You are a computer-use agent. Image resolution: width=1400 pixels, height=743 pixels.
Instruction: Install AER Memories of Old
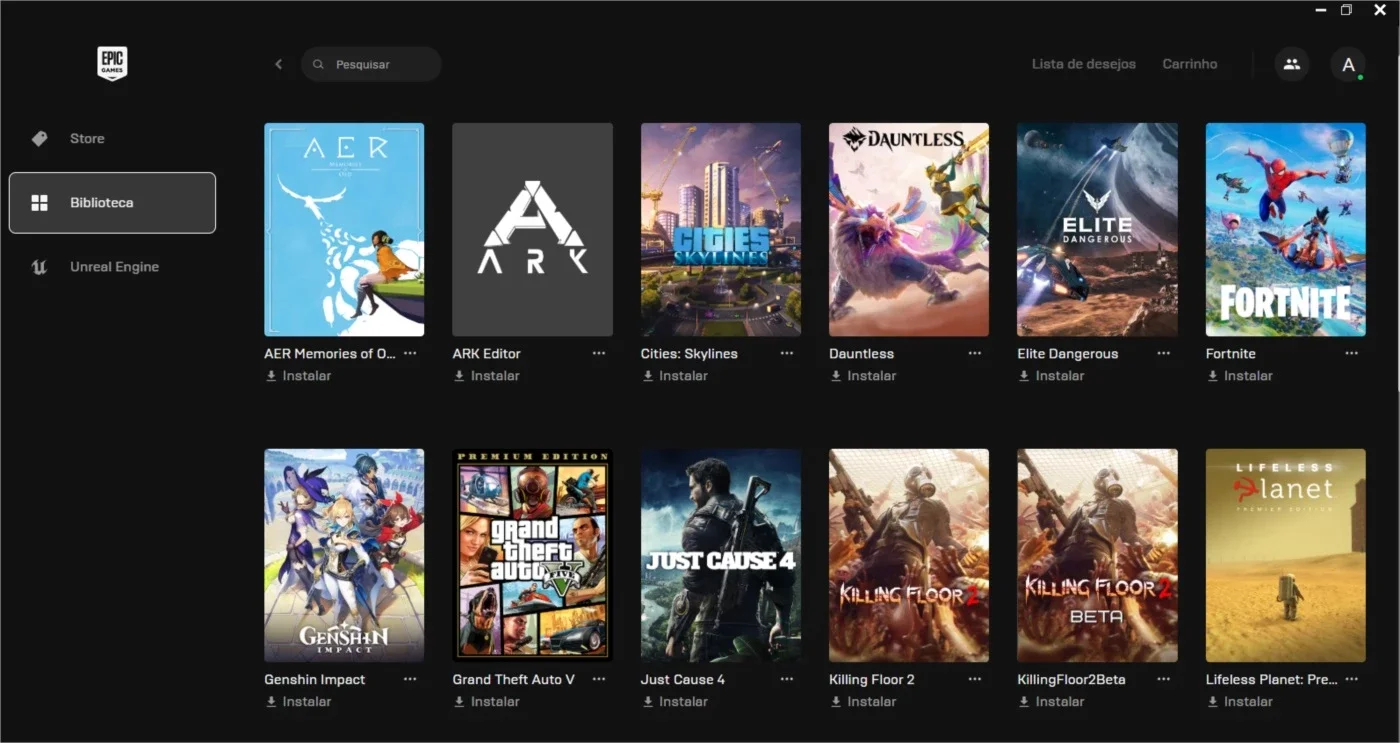click(298, 376)
